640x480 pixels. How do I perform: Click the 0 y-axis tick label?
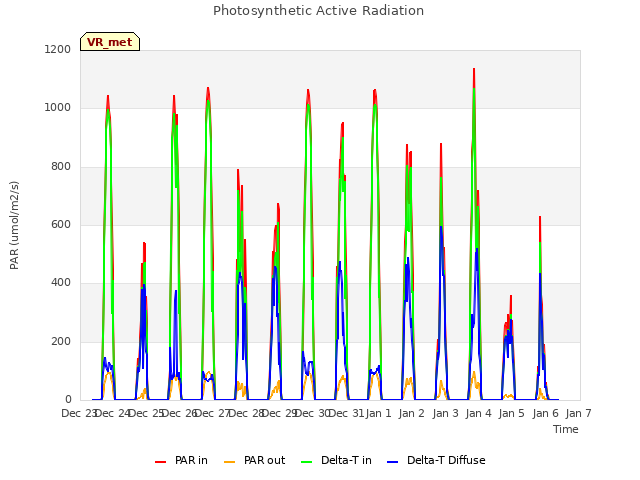[68, 400]
